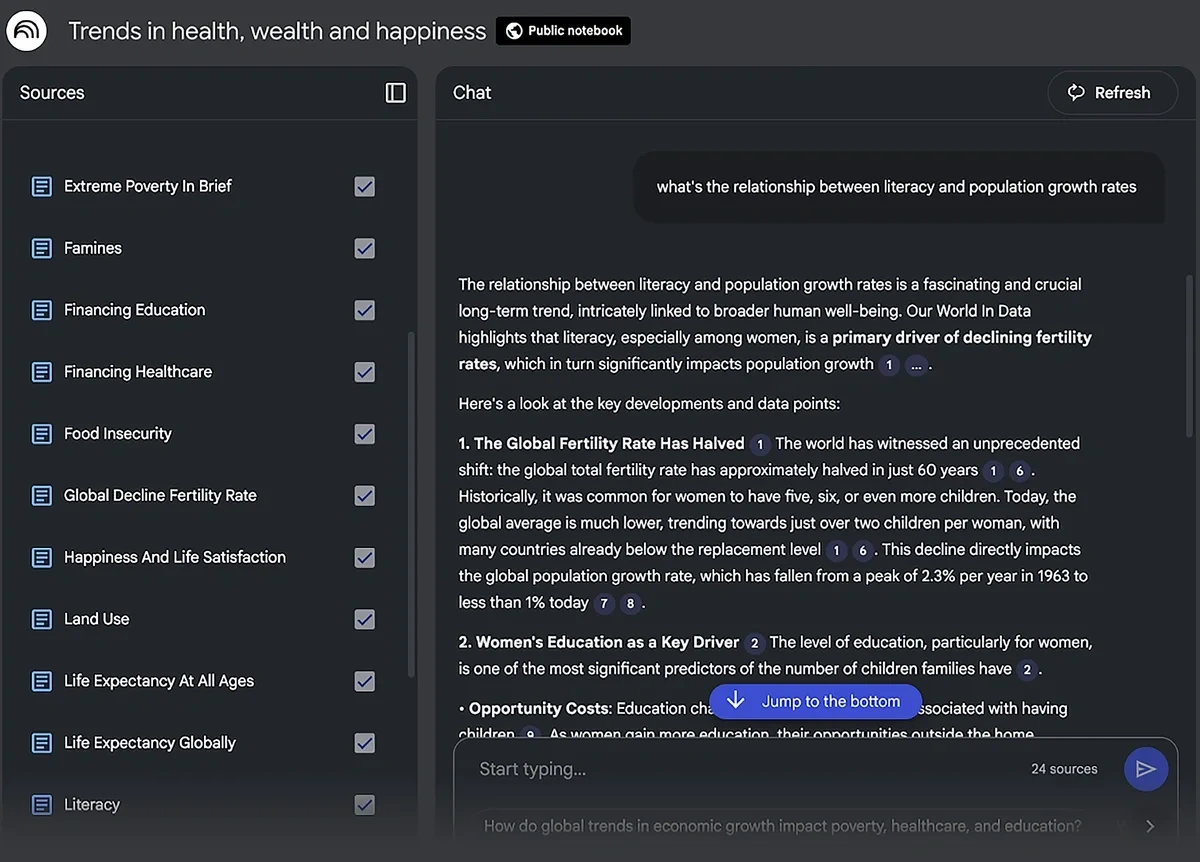Click the Land Use document icon
Viewport: 1200px width, 862px height.
pos(42,619)
